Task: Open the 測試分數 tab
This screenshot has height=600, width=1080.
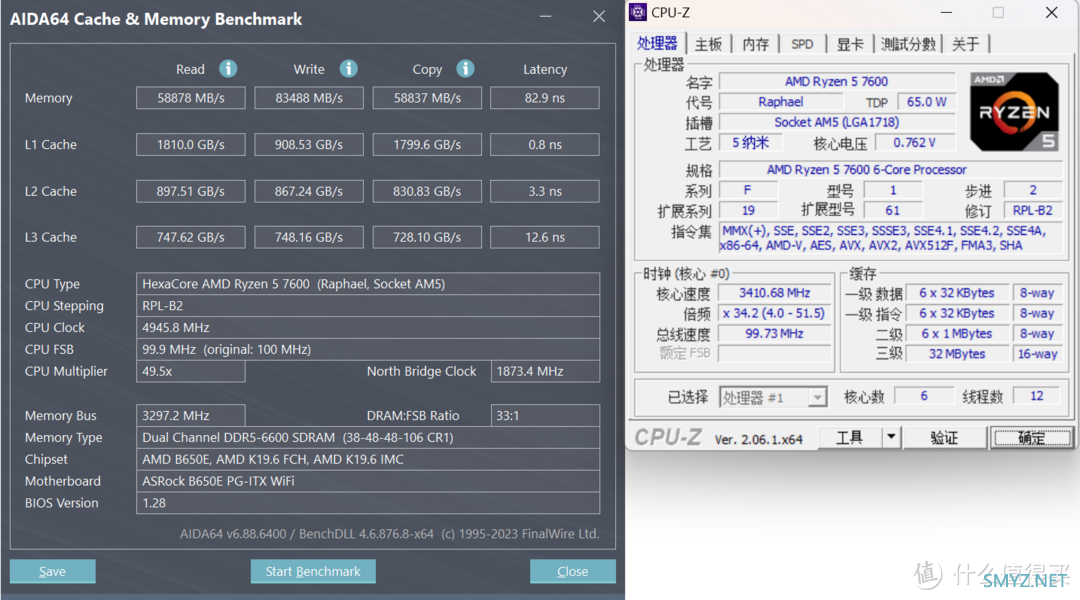Action: point(908,44)
